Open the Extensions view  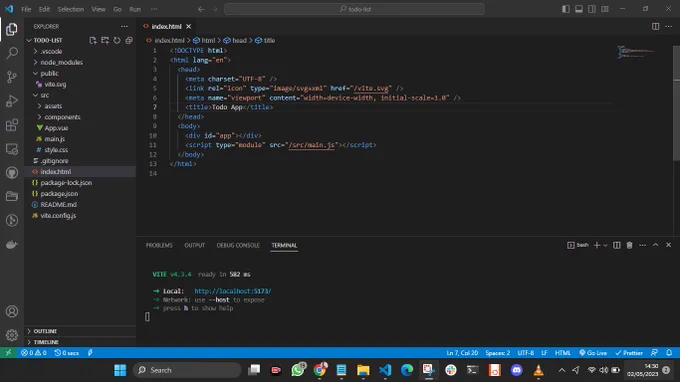tap(12, 125)
